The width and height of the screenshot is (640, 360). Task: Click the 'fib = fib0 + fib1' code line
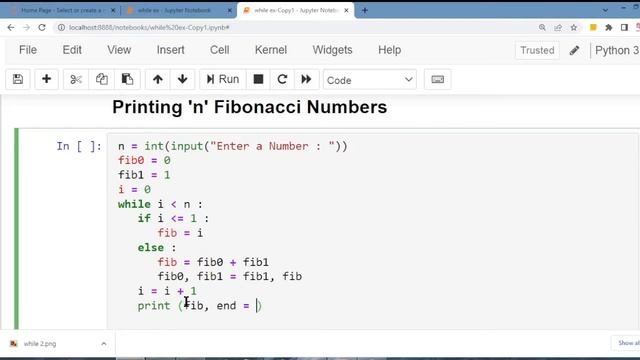[x=213, y=262]
